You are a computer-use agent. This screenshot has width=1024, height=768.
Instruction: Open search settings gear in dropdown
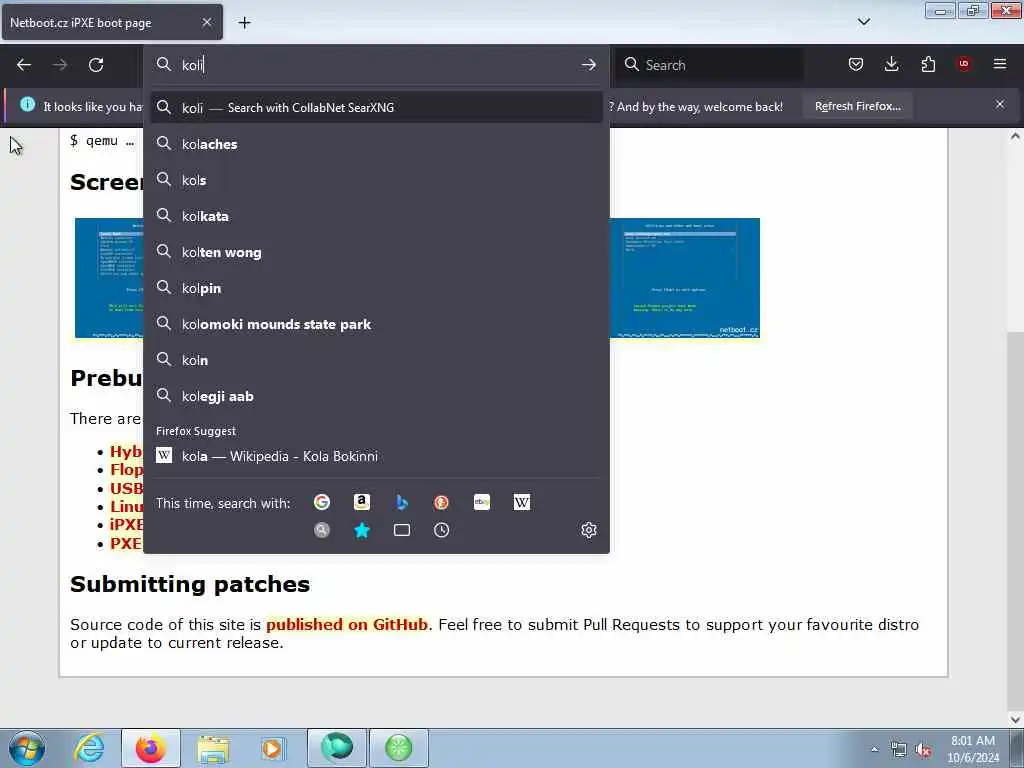588,530
